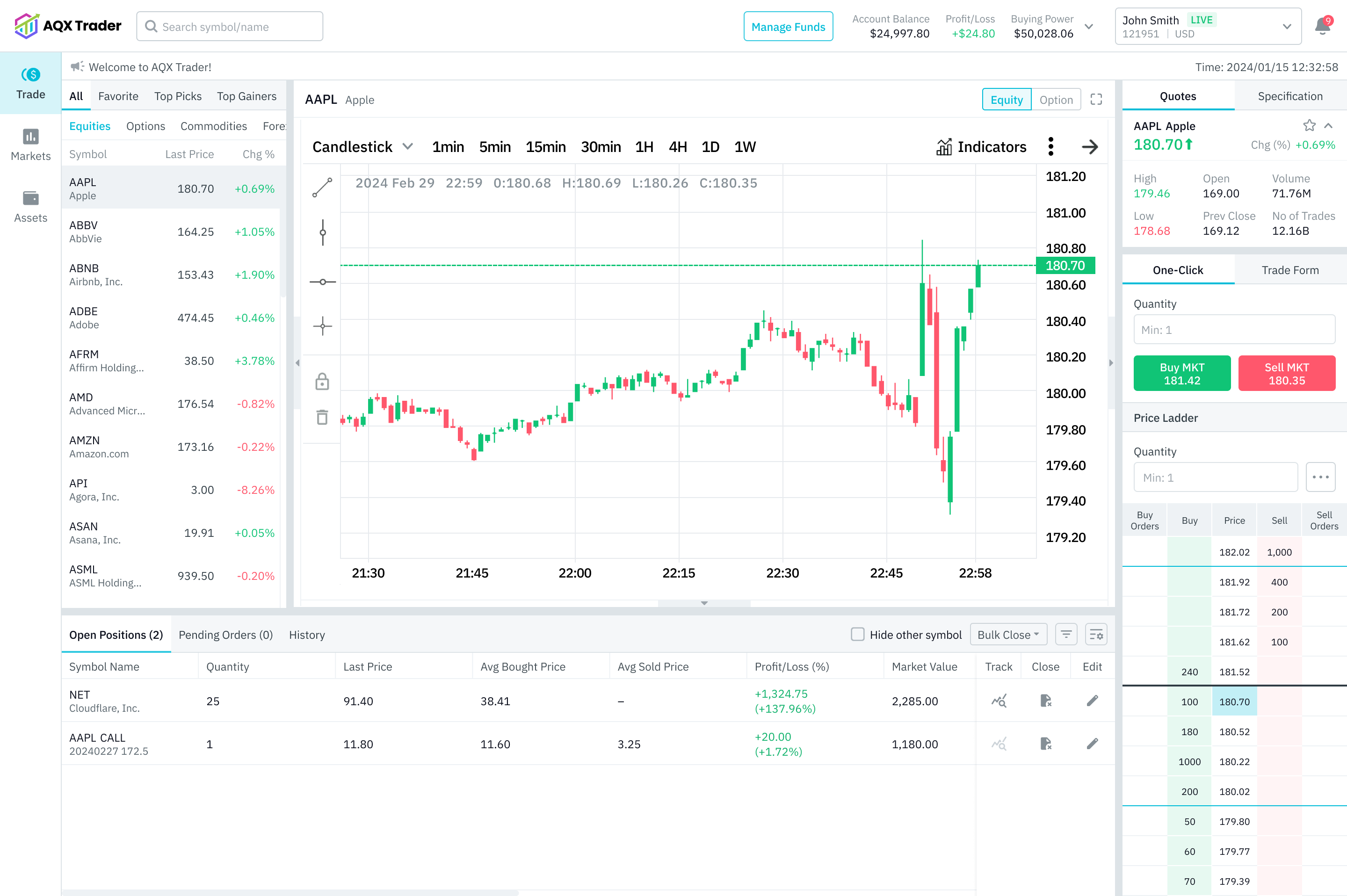Click the symbol search field
1347x896 pixels.
230,26
